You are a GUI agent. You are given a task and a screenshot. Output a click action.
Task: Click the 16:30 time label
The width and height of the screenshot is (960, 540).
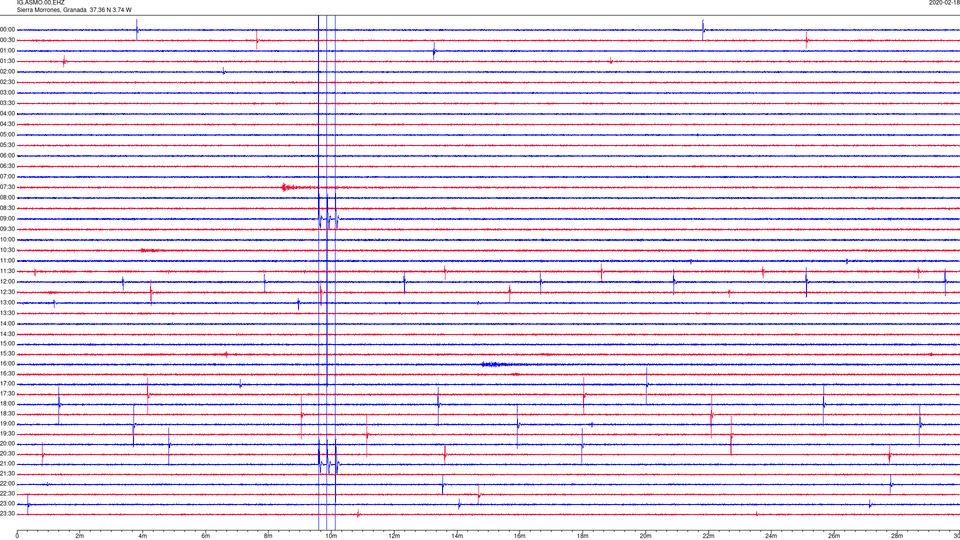click(x=8, y=373)
